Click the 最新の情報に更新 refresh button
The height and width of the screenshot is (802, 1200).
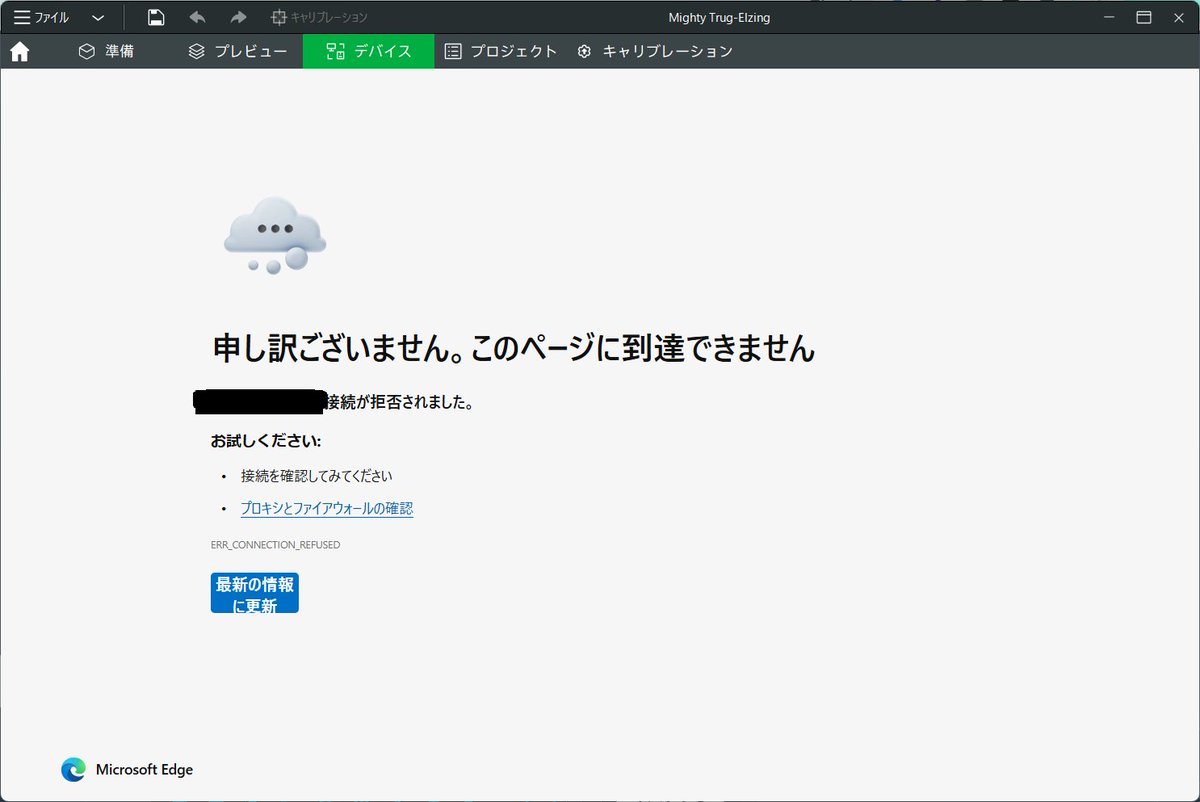click(254, 592)
